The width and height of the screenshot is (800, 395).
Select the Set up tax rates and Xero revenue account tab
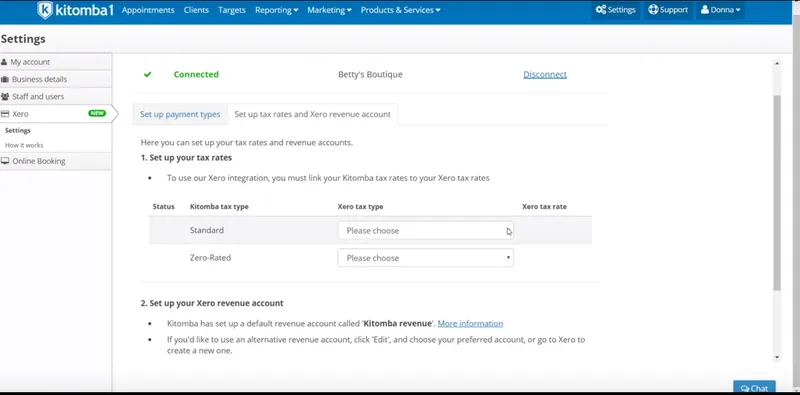312,114
